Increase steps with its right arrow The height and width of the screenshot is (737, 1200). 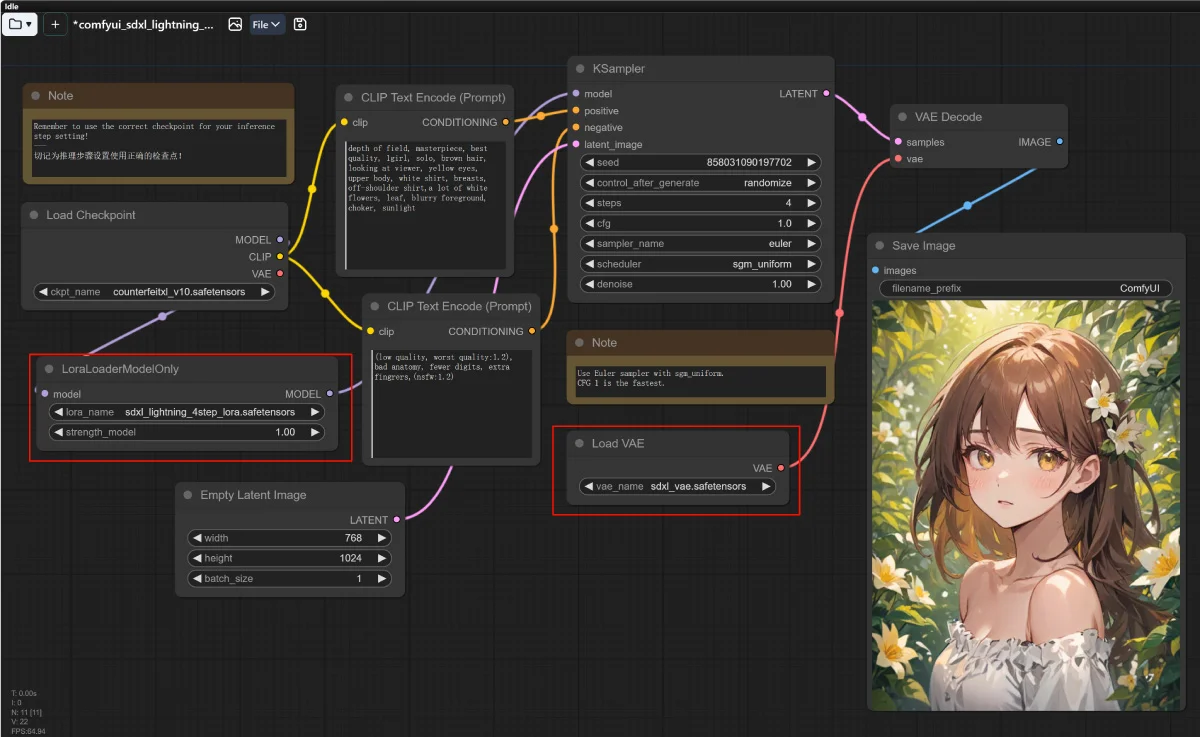coord(812,203)
